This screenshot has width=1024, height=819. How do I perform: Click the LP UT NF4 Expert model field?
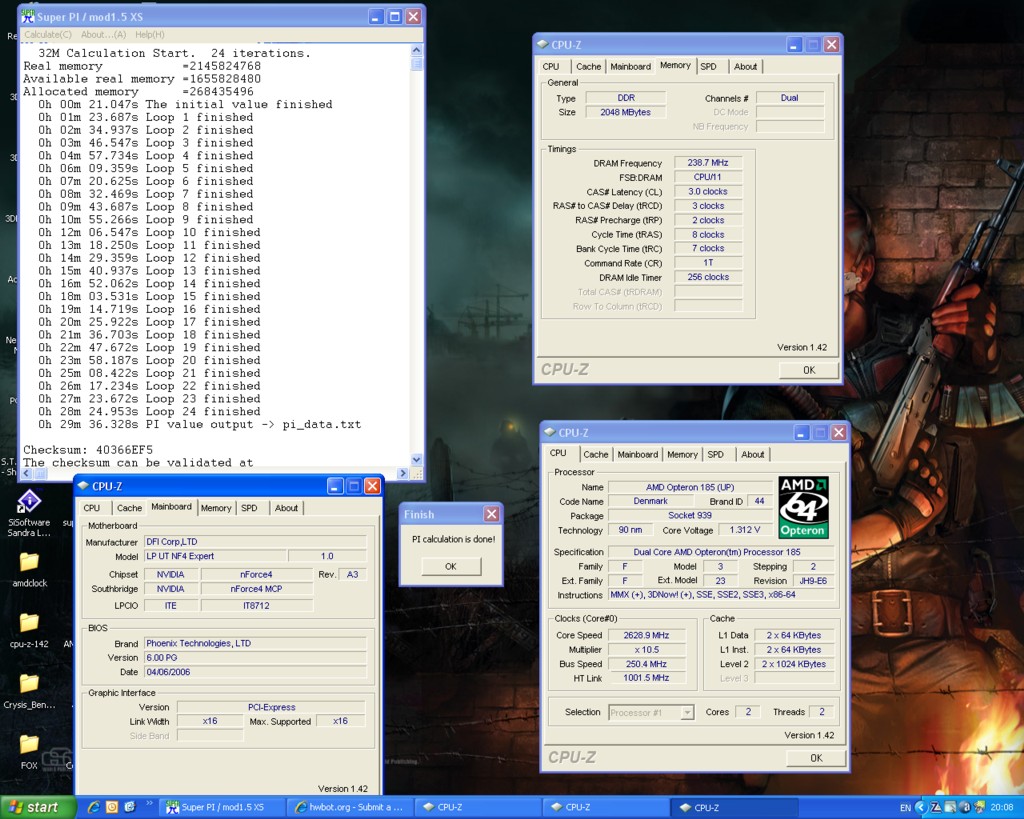point(215,556)
